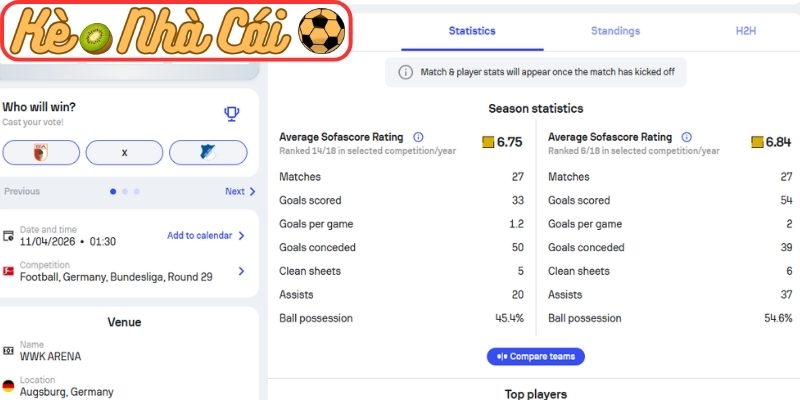Viewport: 800px width, 400px height.
Task: Click the Bundesliga logo icon under Competition
Action: pyautogui.click(x=9, y=271)
